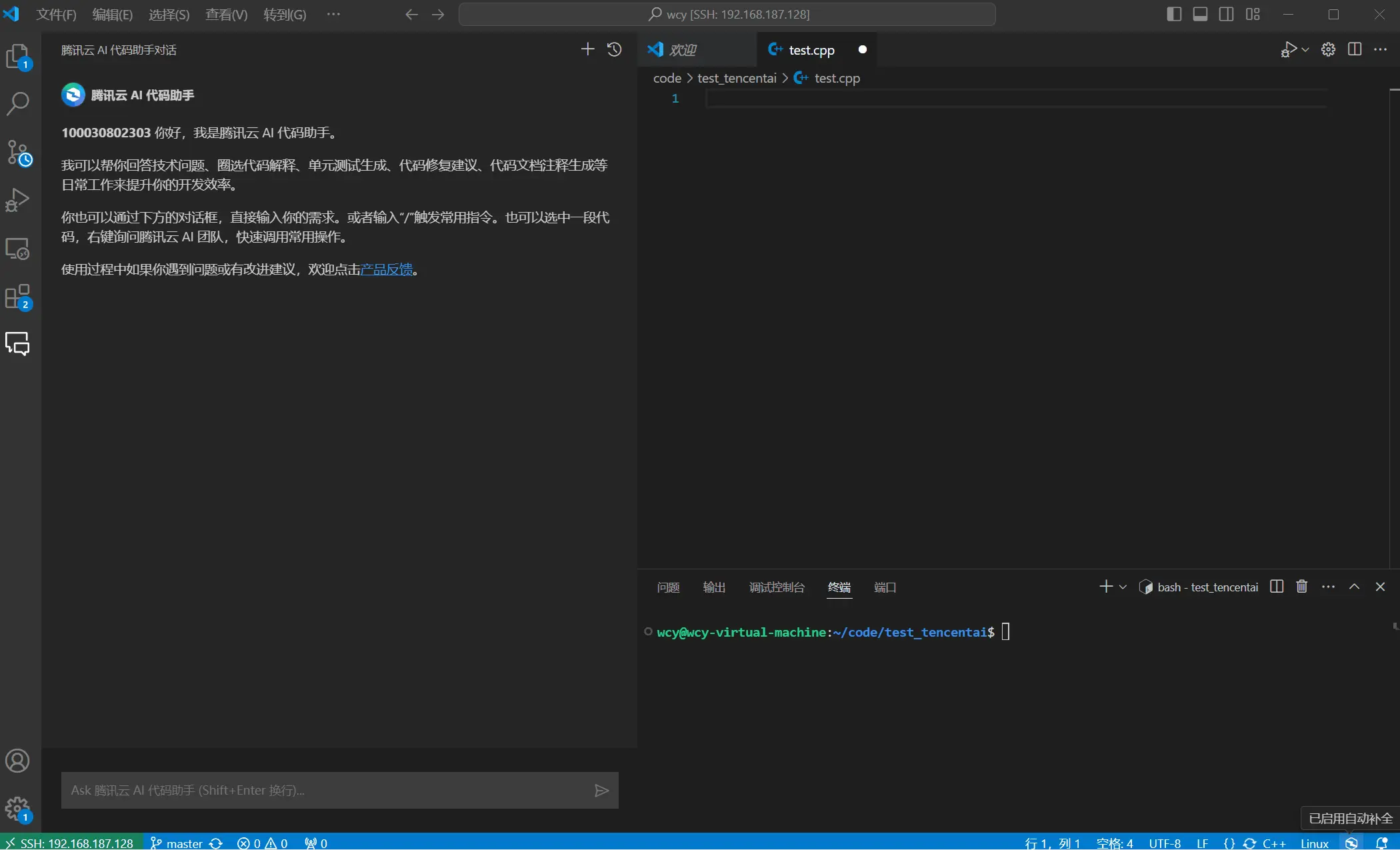The width and height of the screenshot is (1400, 850).
Task: Click the Ask 腾讯云 AI chat input
Action: click(x=340, y=791)
